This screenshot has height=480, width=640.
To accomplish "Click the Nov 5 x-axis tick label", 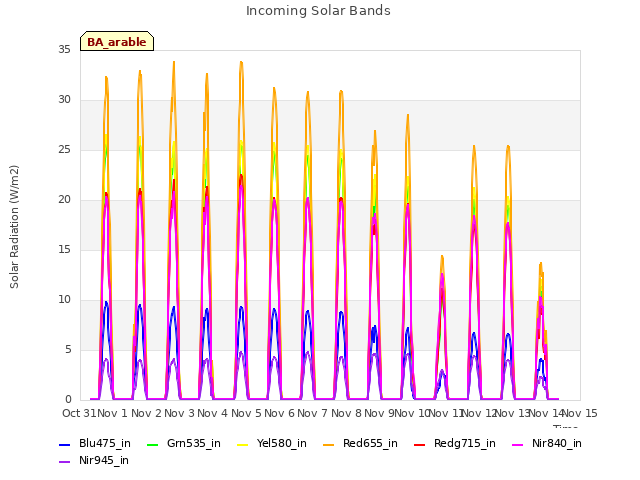I will point(246,413).
